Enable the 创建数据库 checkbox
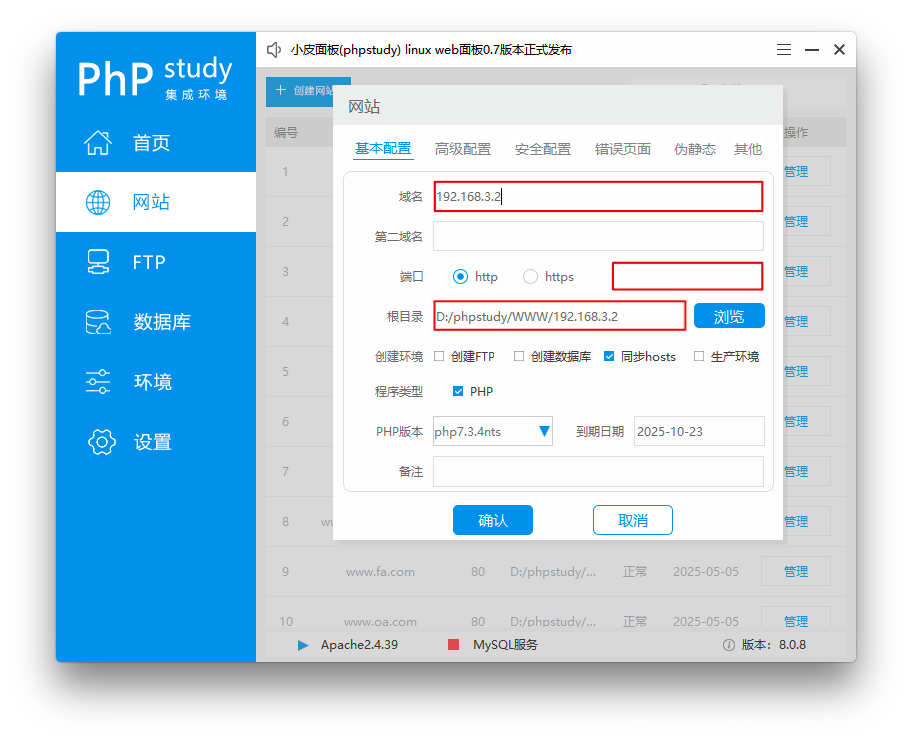This screenshot has width=912, height=742. click(x=519, y=356)
